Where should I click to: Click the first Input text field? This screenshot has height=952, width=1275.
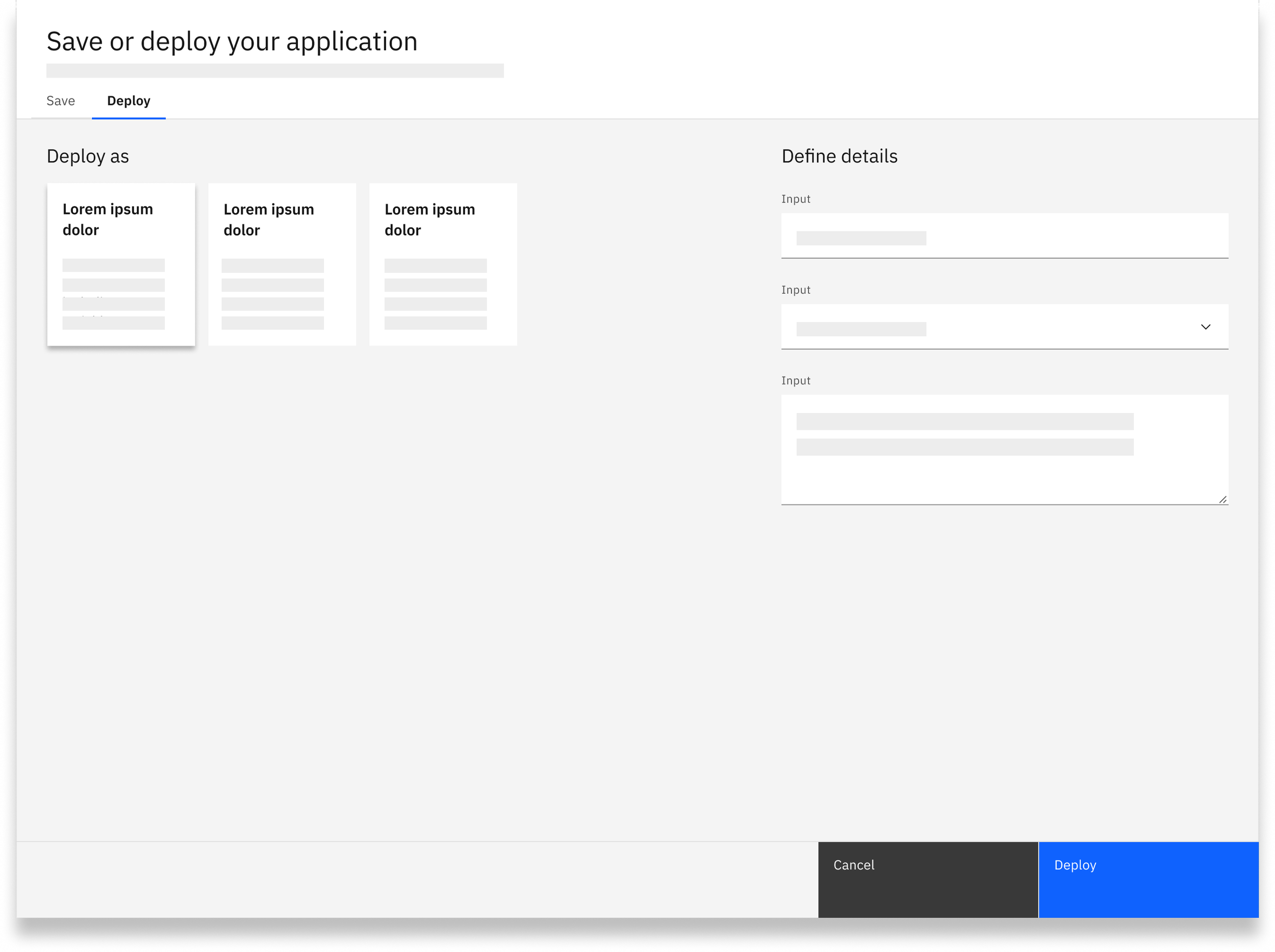(1005, 236)
